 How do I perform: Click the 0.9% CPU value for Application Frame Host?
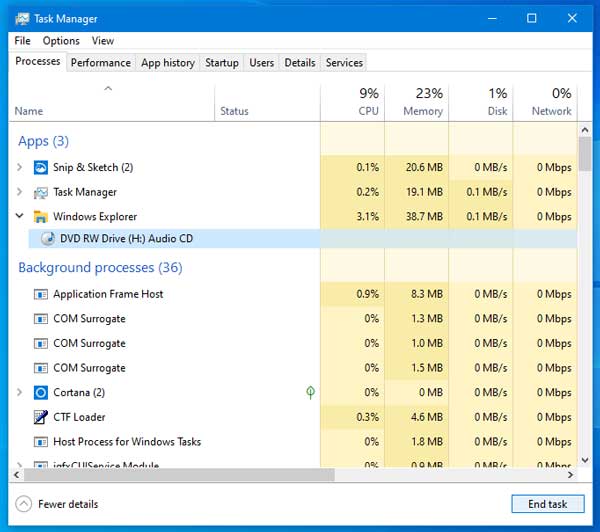point(368,294)
